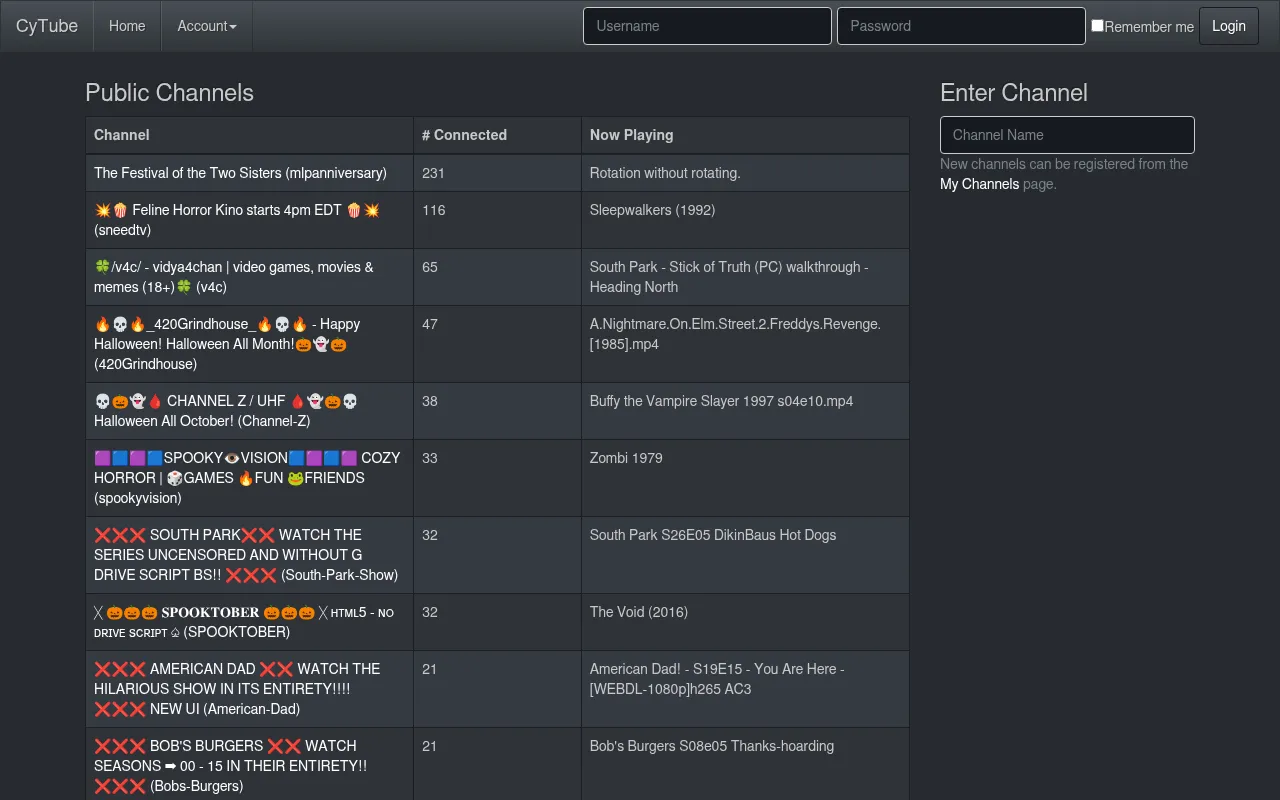Select the connected count 47
This screenshot has width=1280, height=800.
pos(430,324)
